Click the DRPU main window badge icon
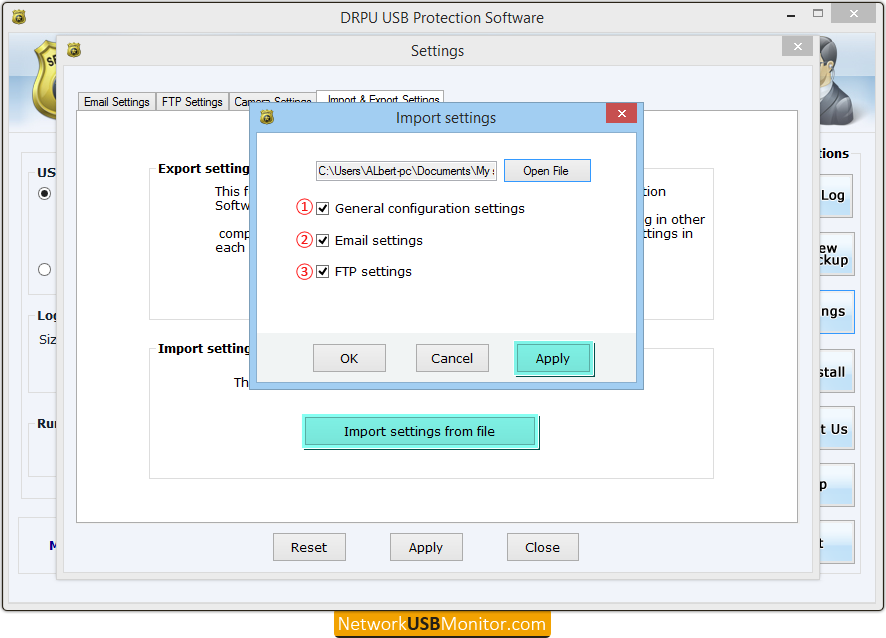 click(19, 18)
